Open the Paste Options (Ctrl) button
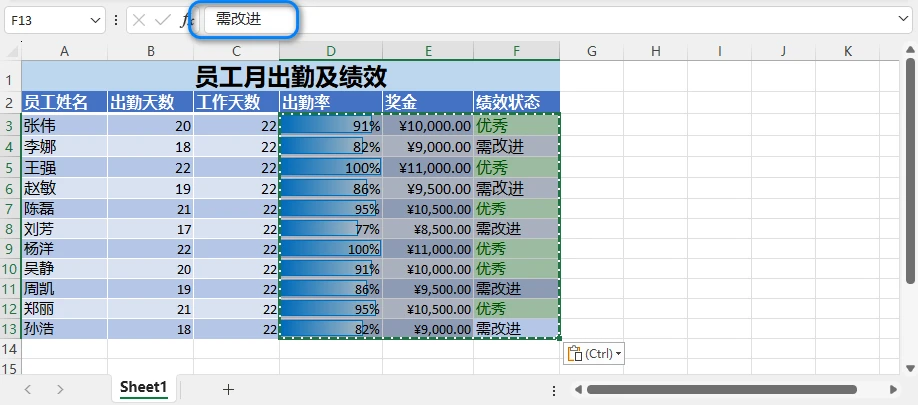 coord(594,353)
